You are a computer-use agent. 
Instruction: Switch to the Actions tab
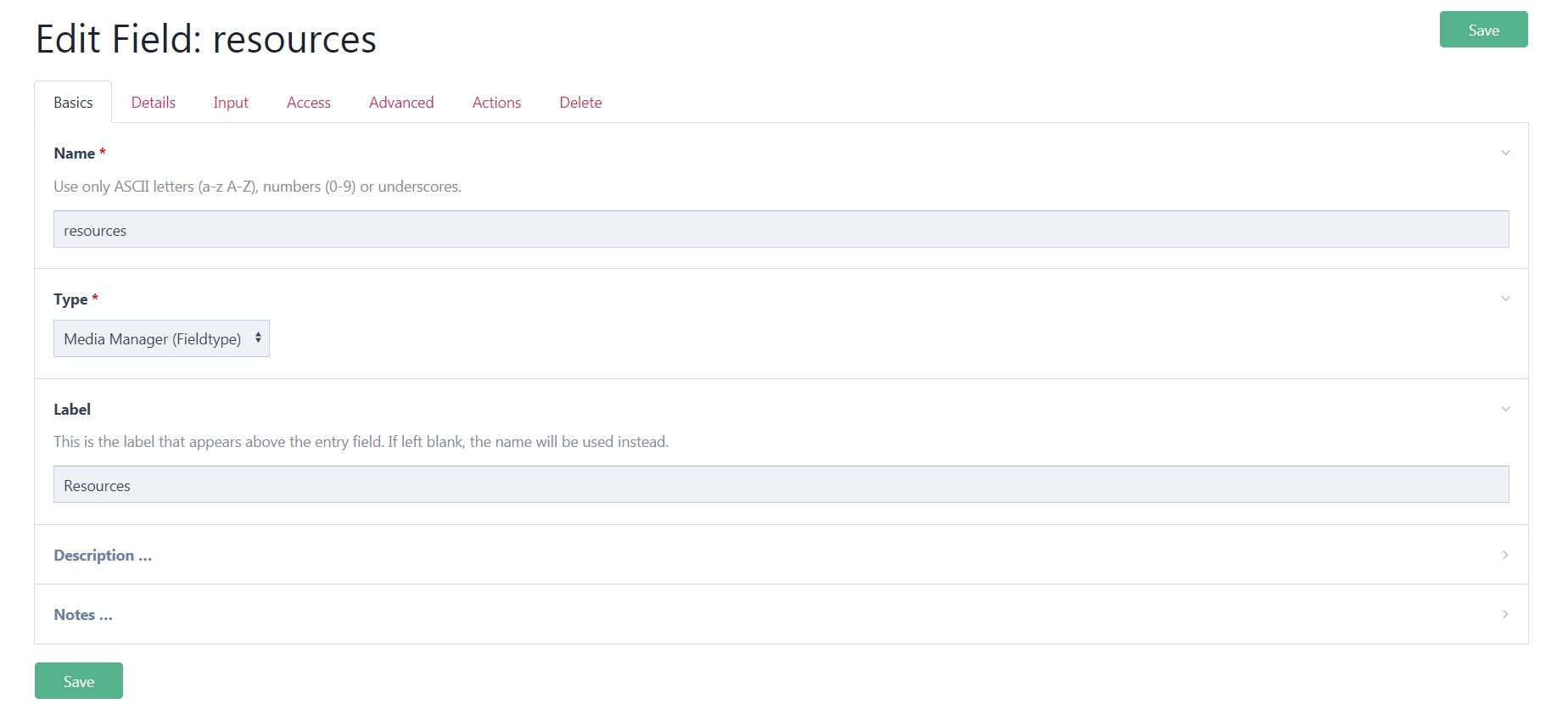[496, 103]
